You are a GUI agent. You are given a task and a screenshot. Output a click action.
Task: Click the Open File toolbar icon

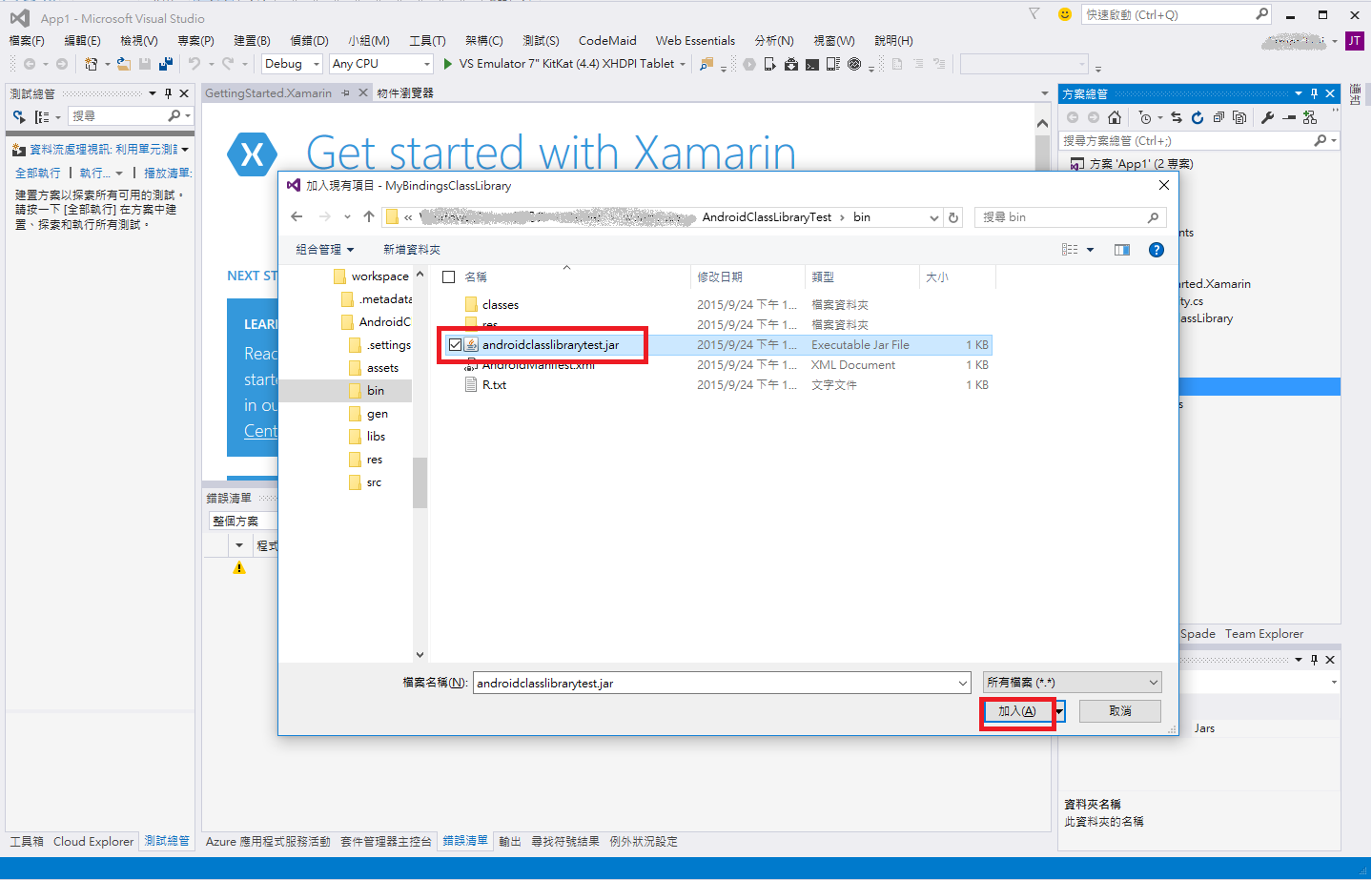[124, 64]
